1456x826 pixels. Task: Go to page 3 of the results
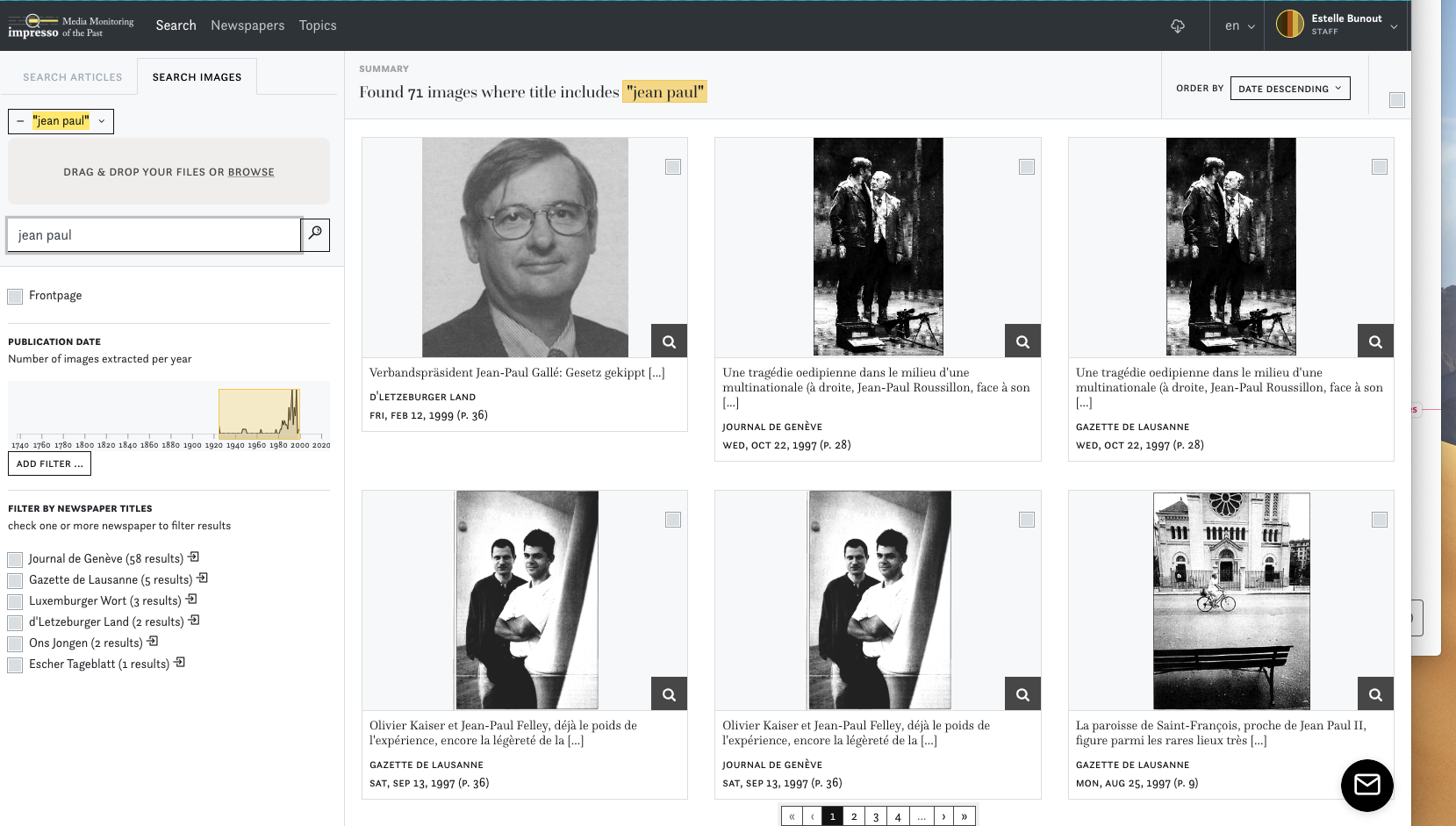(875, 815)
